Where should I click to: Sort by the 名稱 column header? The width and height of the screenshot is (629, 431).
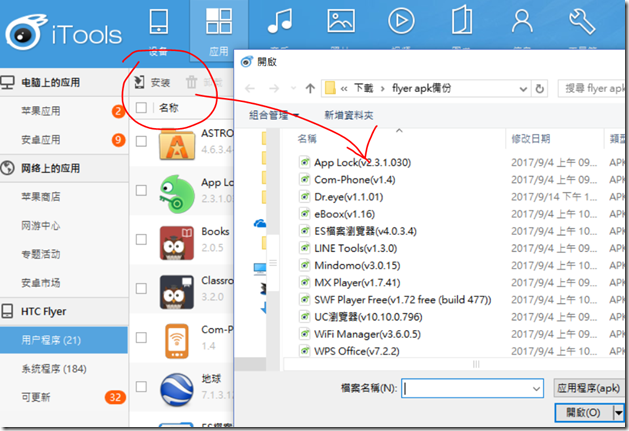(307, 139)
